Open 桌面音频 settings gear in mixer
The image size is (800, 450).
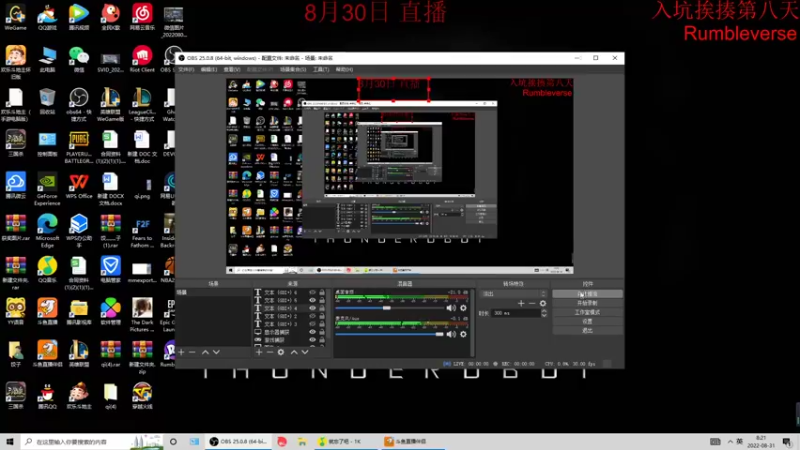[463, 308]
